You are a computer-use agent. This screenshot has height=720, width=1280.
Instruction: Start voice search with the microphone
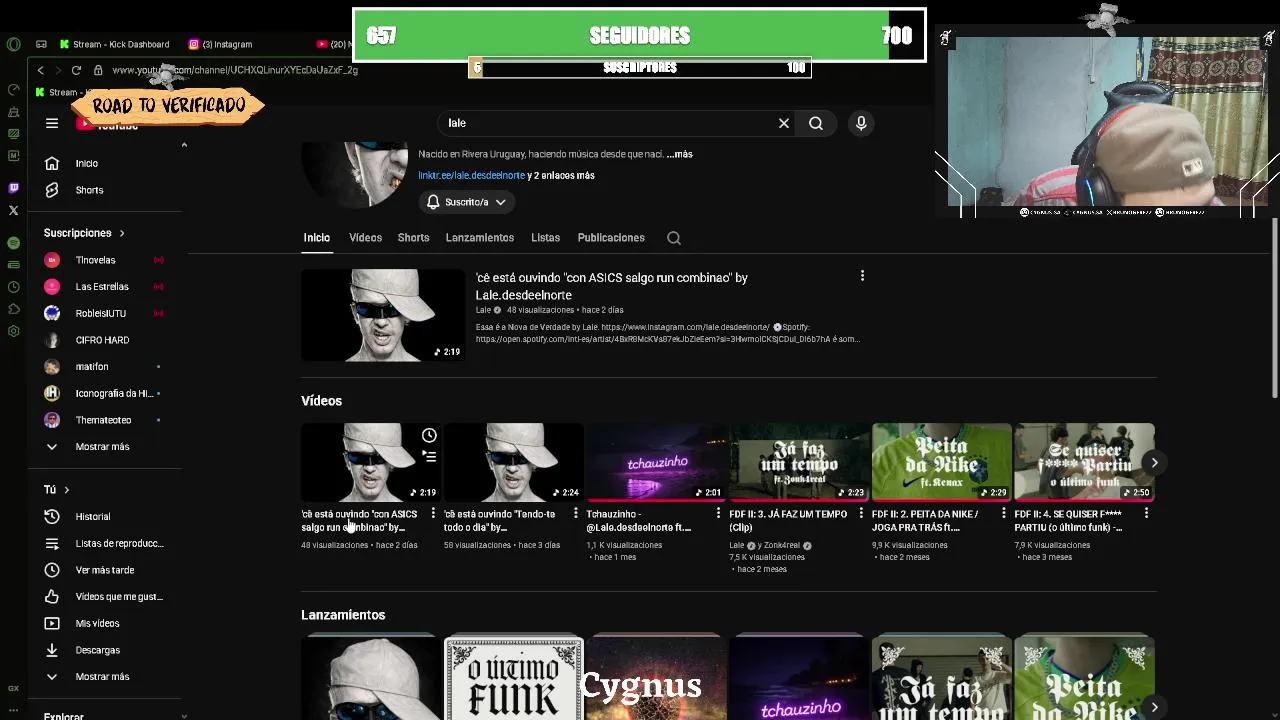click(x=861, y=123)
